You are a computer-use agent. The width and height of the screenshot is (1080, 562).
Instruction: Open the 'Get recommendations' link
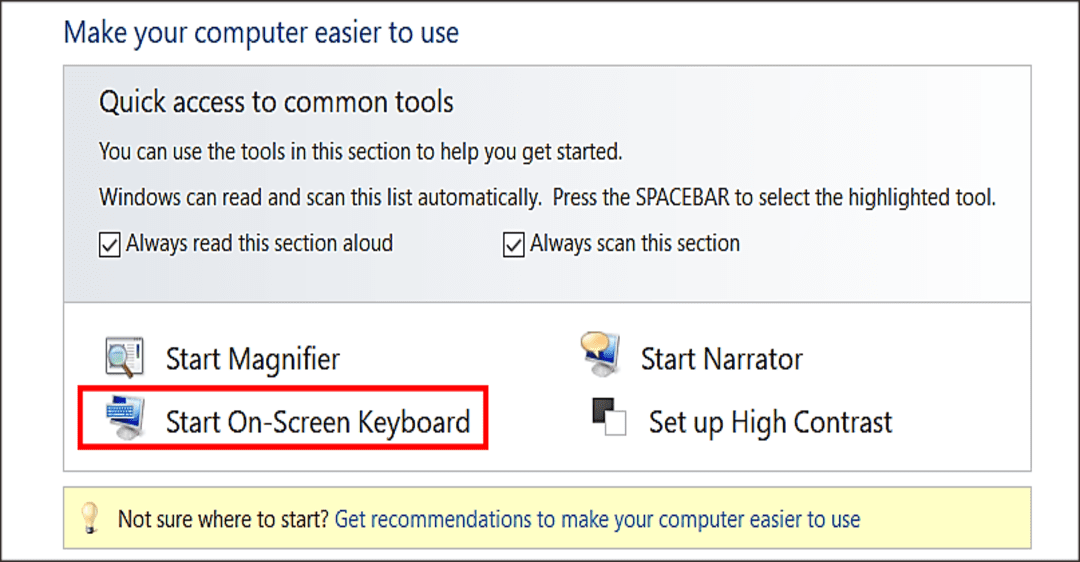(597, 519)
